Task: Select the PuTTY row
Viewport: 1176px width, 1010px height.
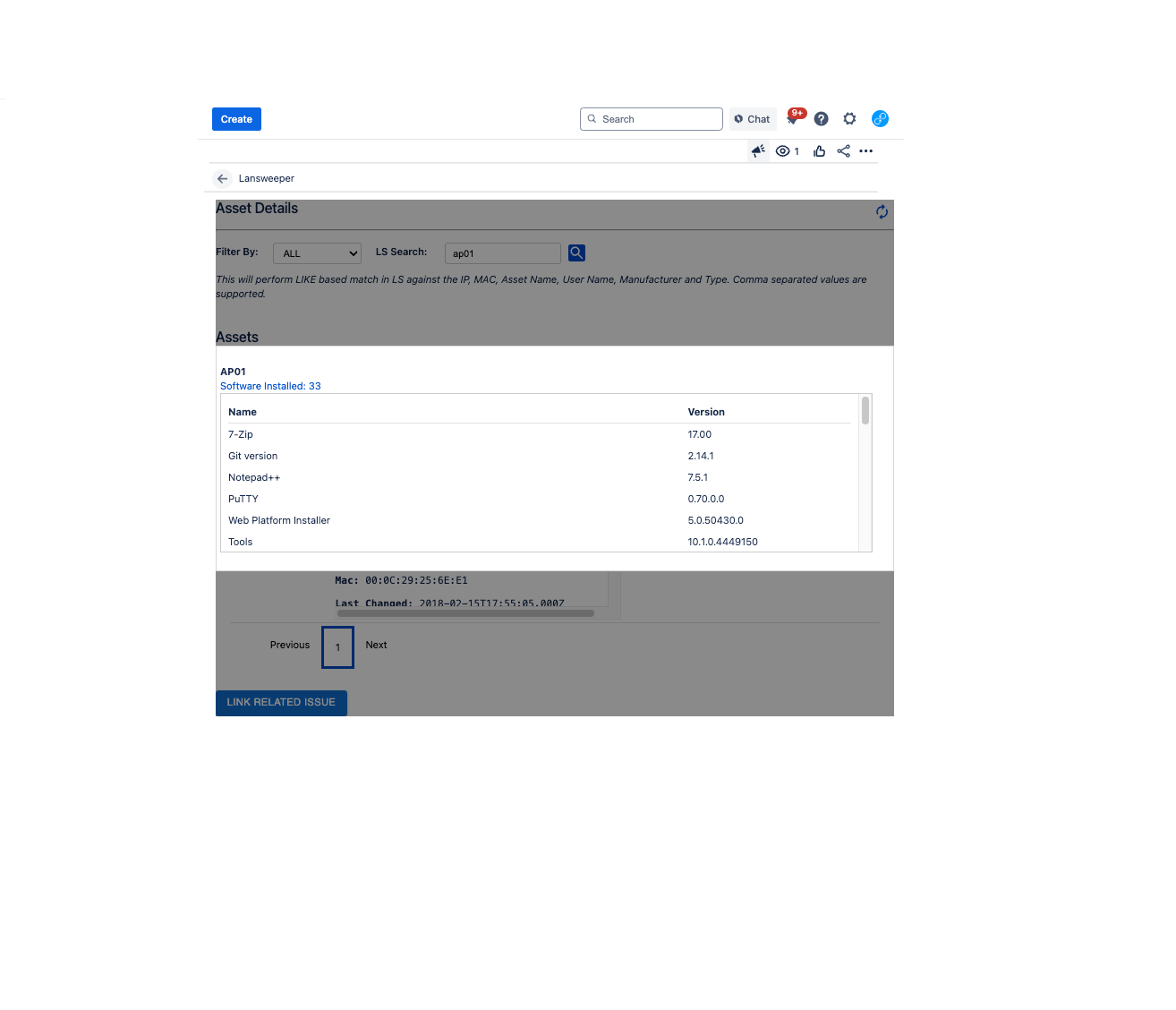Action: click(x=540, y=499)
